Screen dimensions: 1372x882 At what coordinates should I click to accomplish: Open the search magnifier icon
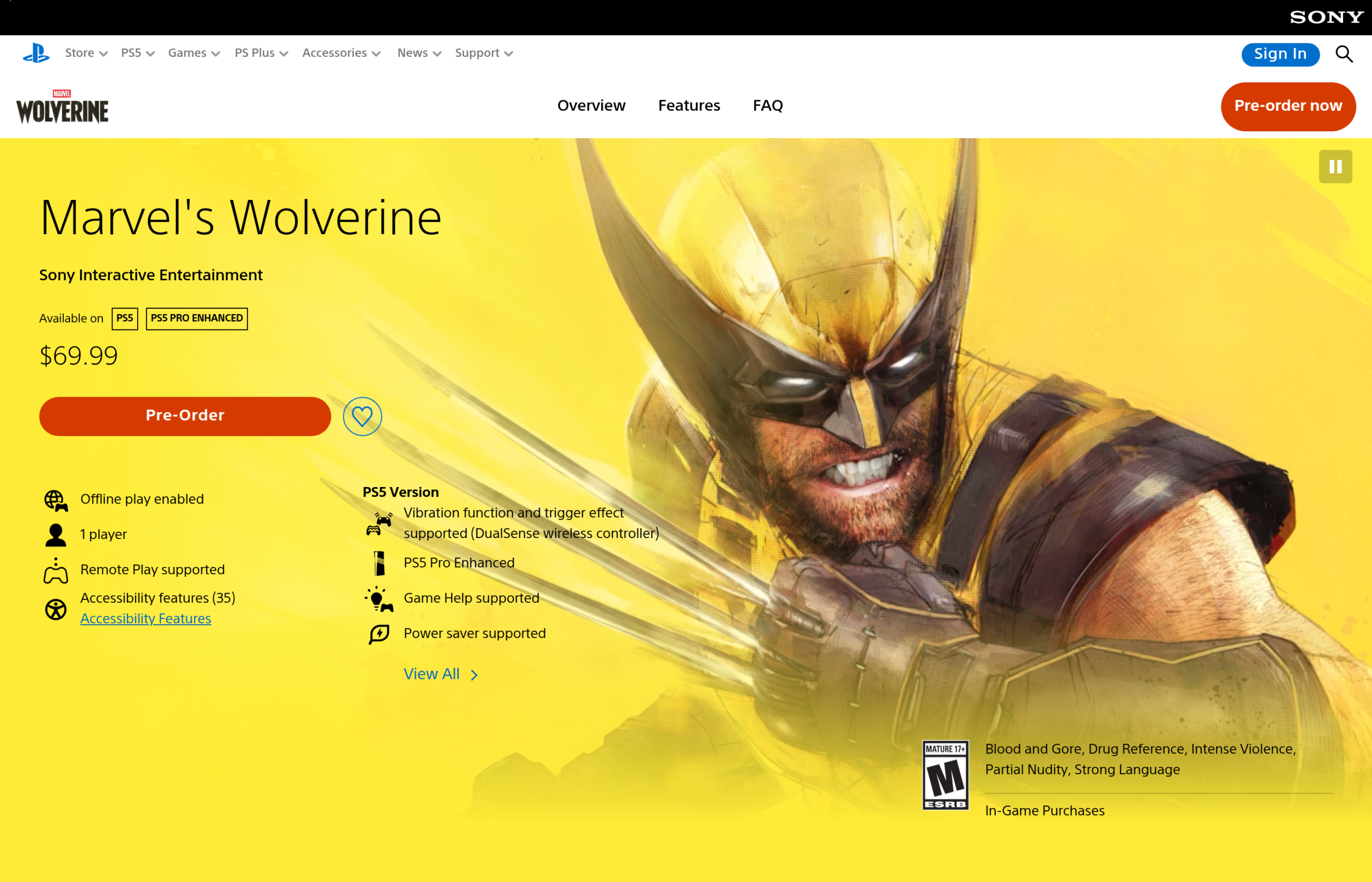(1344, 55)
